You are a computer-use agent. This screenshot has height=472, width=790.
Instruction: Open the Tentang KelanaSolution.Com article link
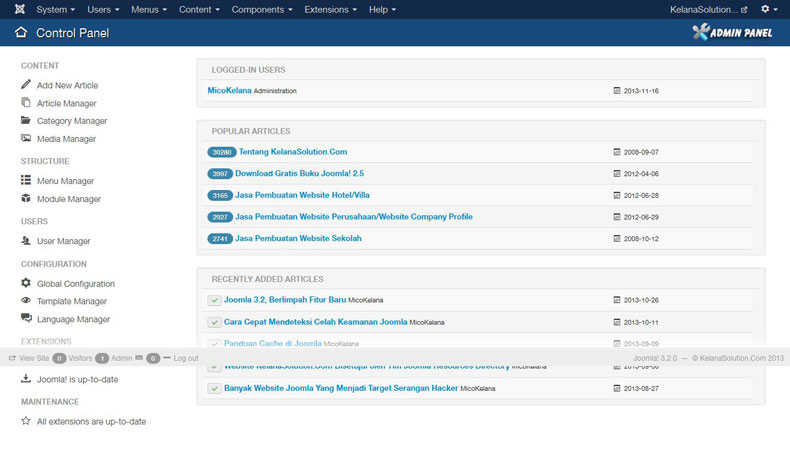293,152
